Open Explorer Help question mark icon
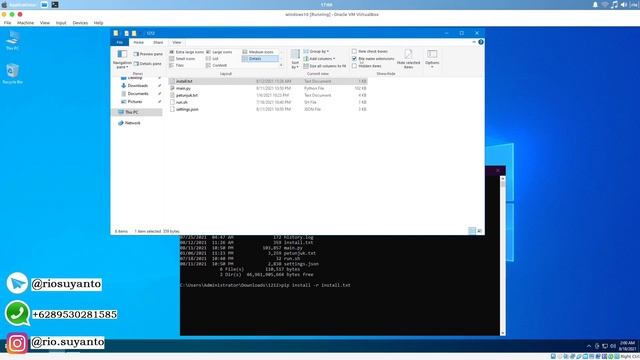The height and width of the screenshot is (360, 640). [481, 42]
